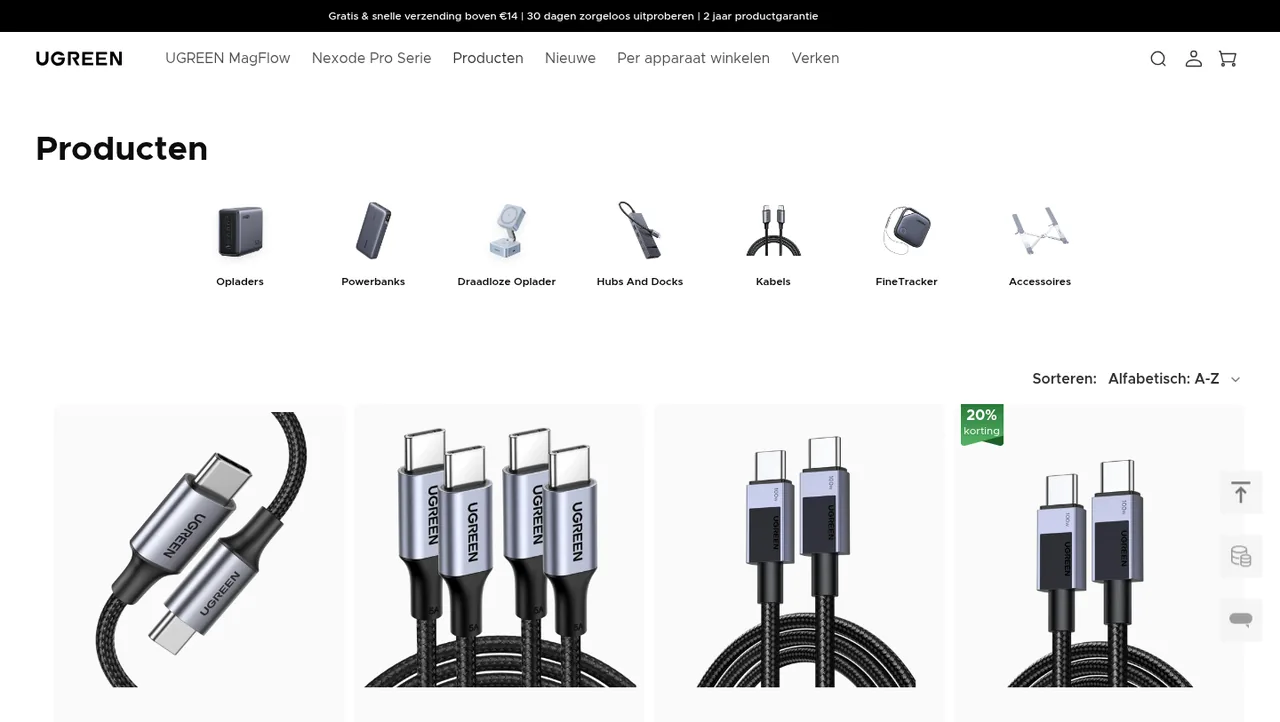1280x722 pixels.
Task: Click the Powerbanks text label
Action: [373, 282]
